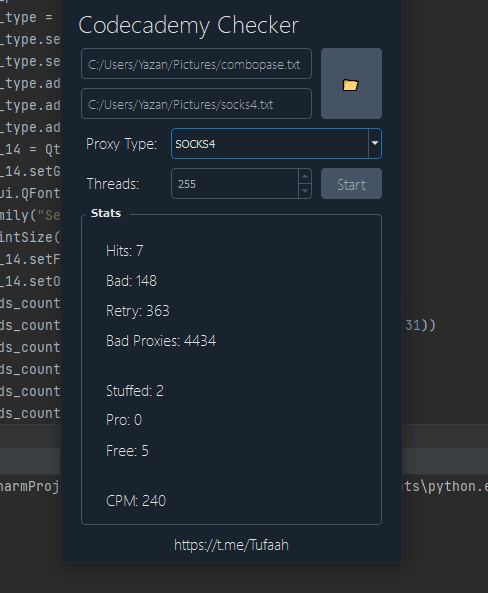Click the 'Stats' group heading

coord(106,213)
